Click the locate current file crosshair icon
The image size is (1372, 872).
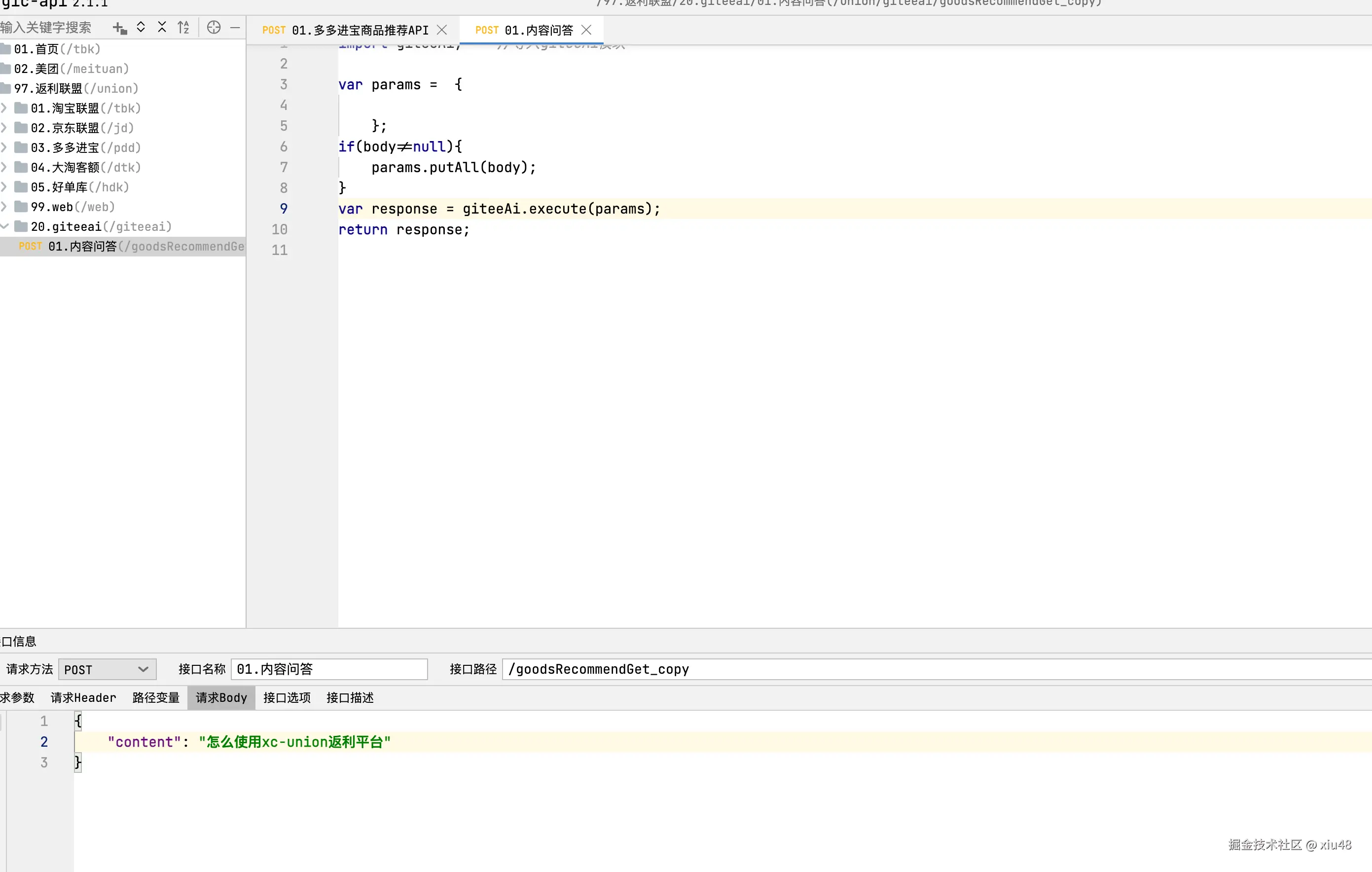coord(214,27)
